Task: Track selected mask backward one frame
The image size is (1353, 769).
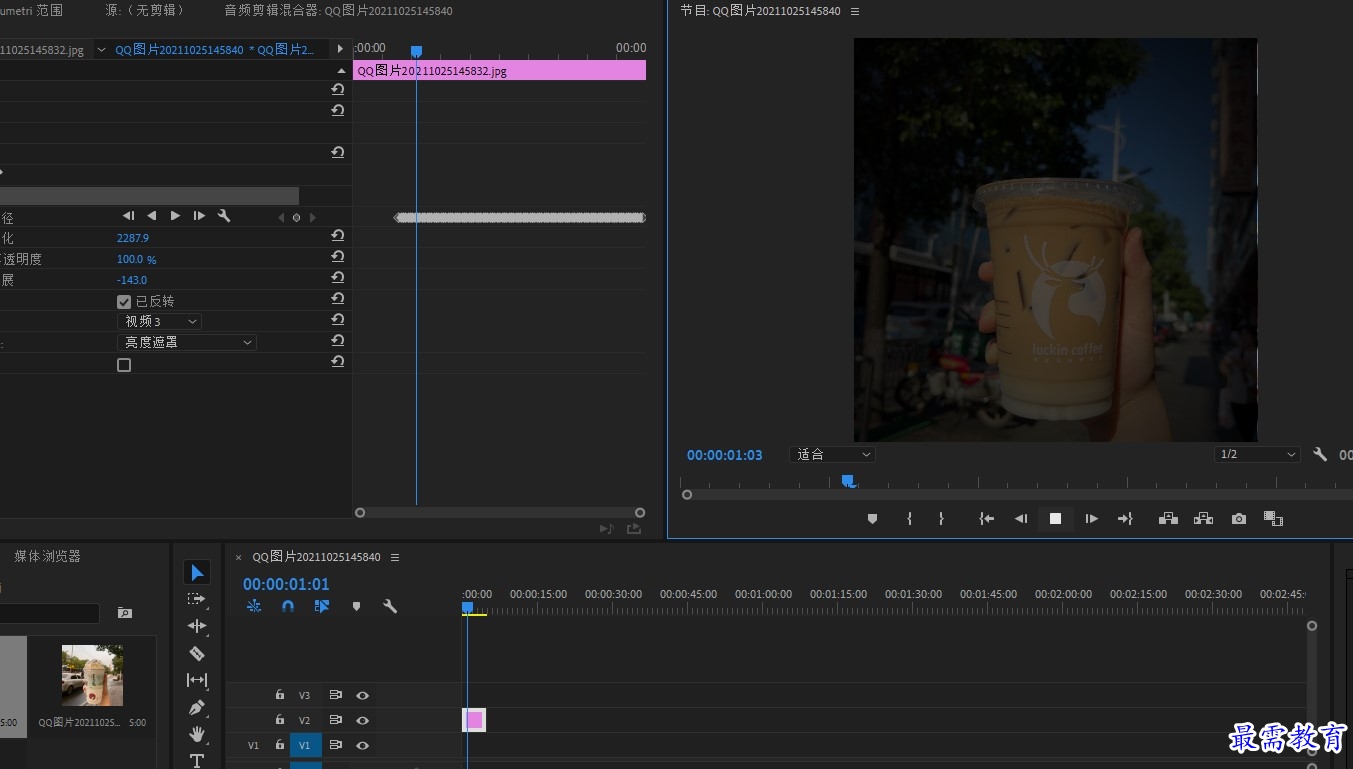Action: pyautogui.click(x=128, y=216)
